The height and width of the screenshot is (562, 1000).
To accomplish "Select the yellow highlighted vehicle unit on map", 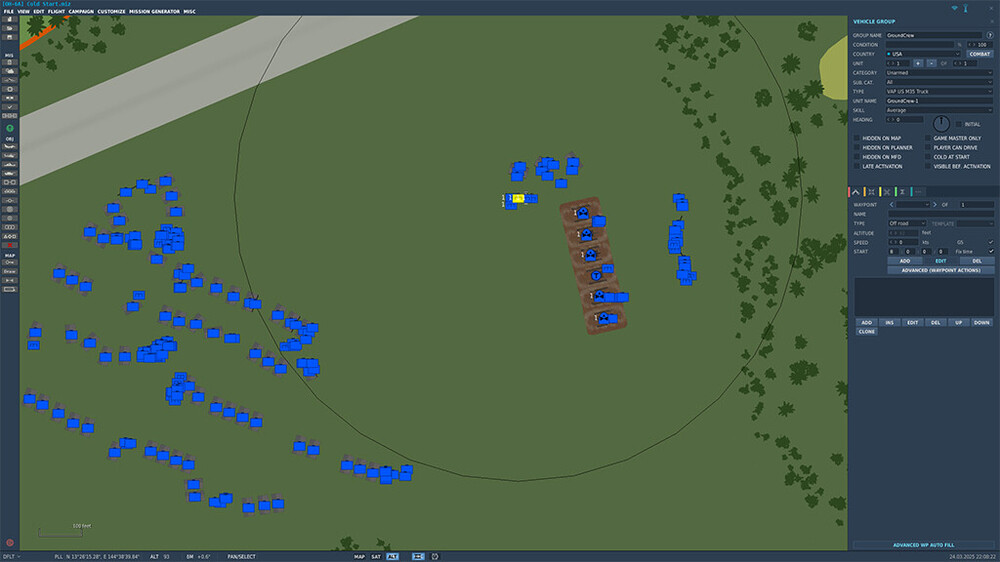I will 518,198.
